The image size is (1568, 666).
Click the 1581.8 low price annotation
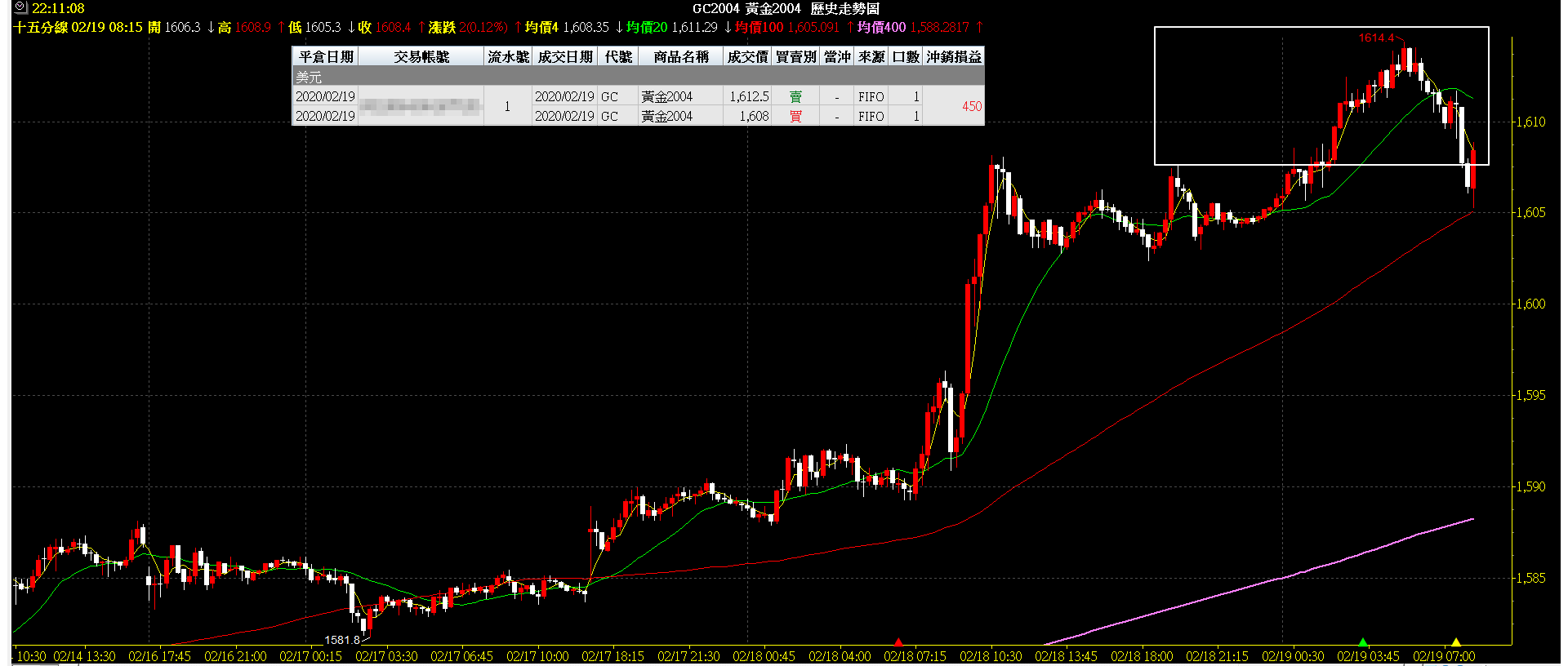tap(342, 640)
